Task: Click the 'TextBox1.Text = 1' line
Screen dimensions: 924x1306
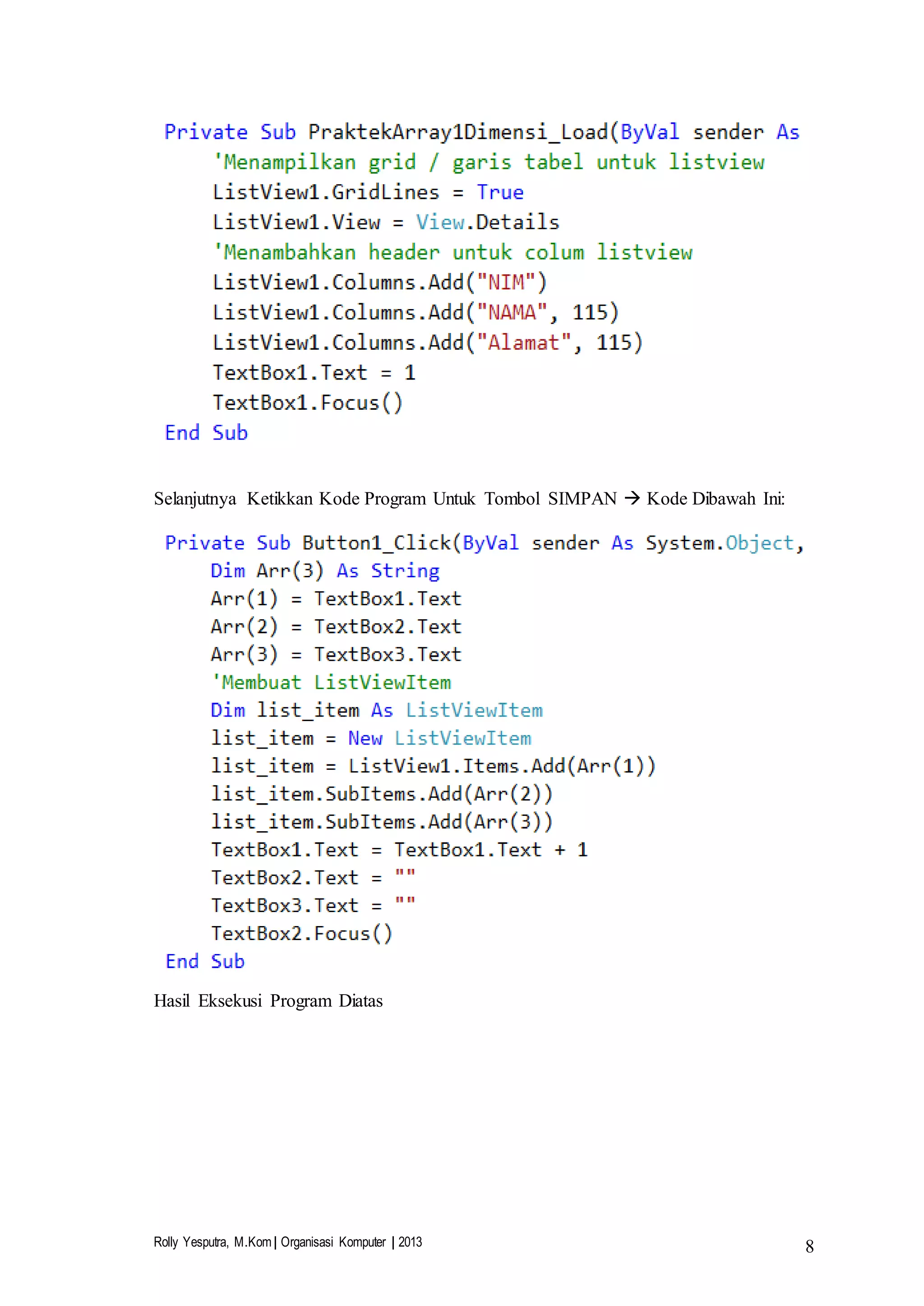Action: pos(314,373)
